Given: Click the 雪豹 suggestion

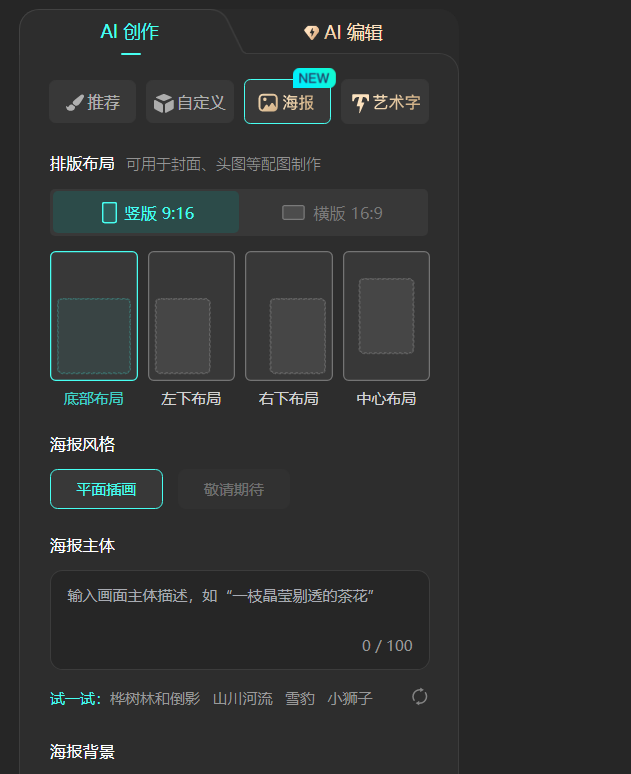Looking at the screenshot, I should point(300,698).
